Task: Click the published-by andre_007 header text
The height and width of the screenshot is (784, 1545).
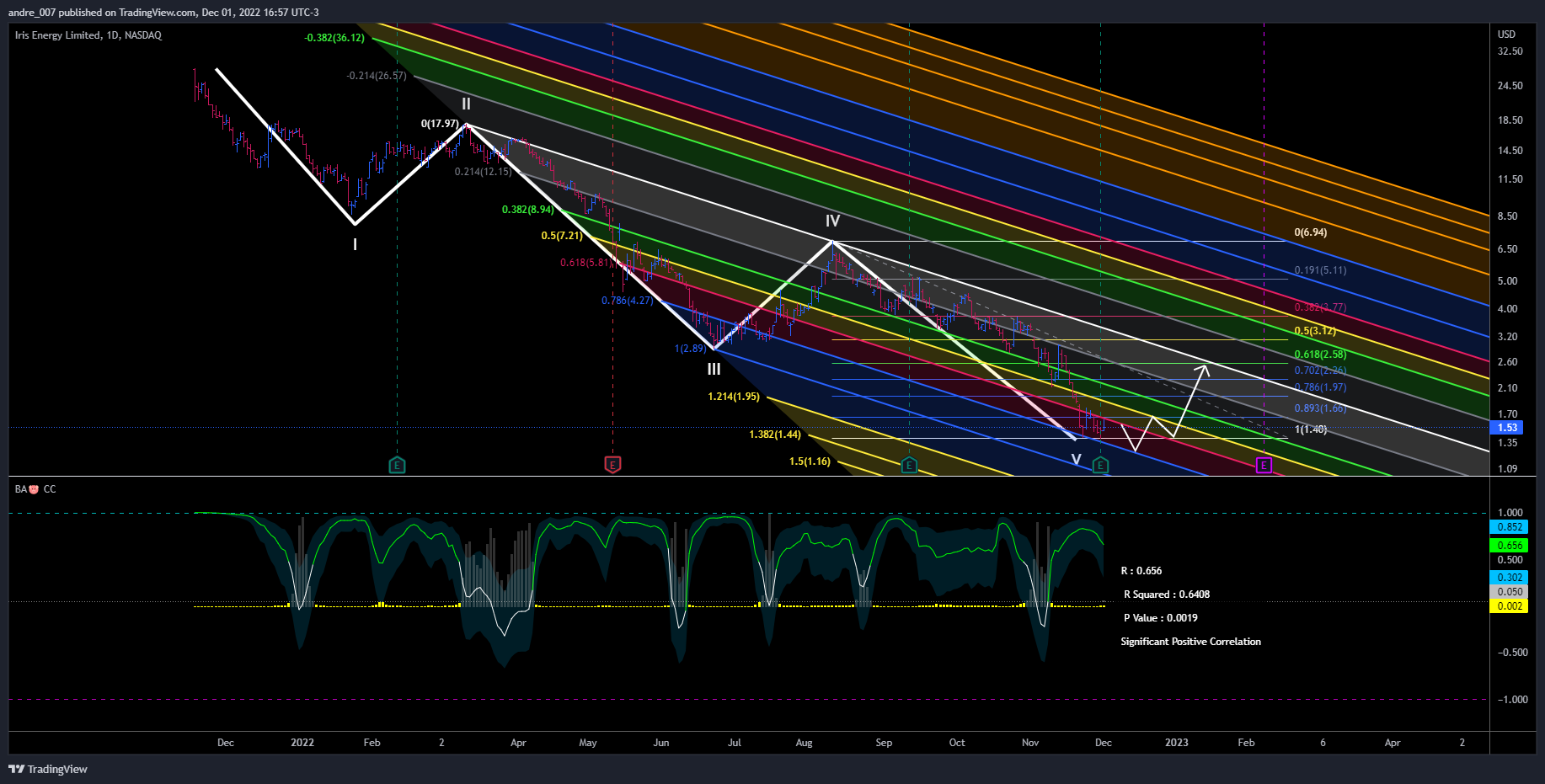Action: click(163, 13)
